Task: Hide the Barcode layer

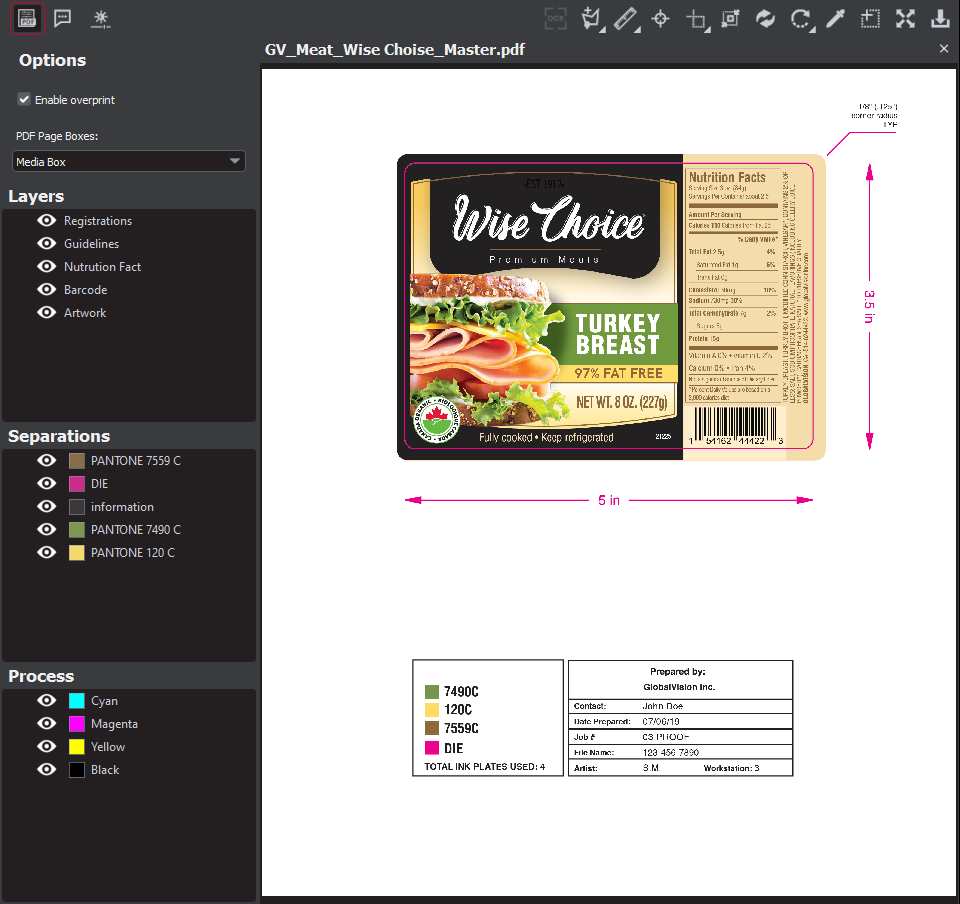Action: point(46,290)
